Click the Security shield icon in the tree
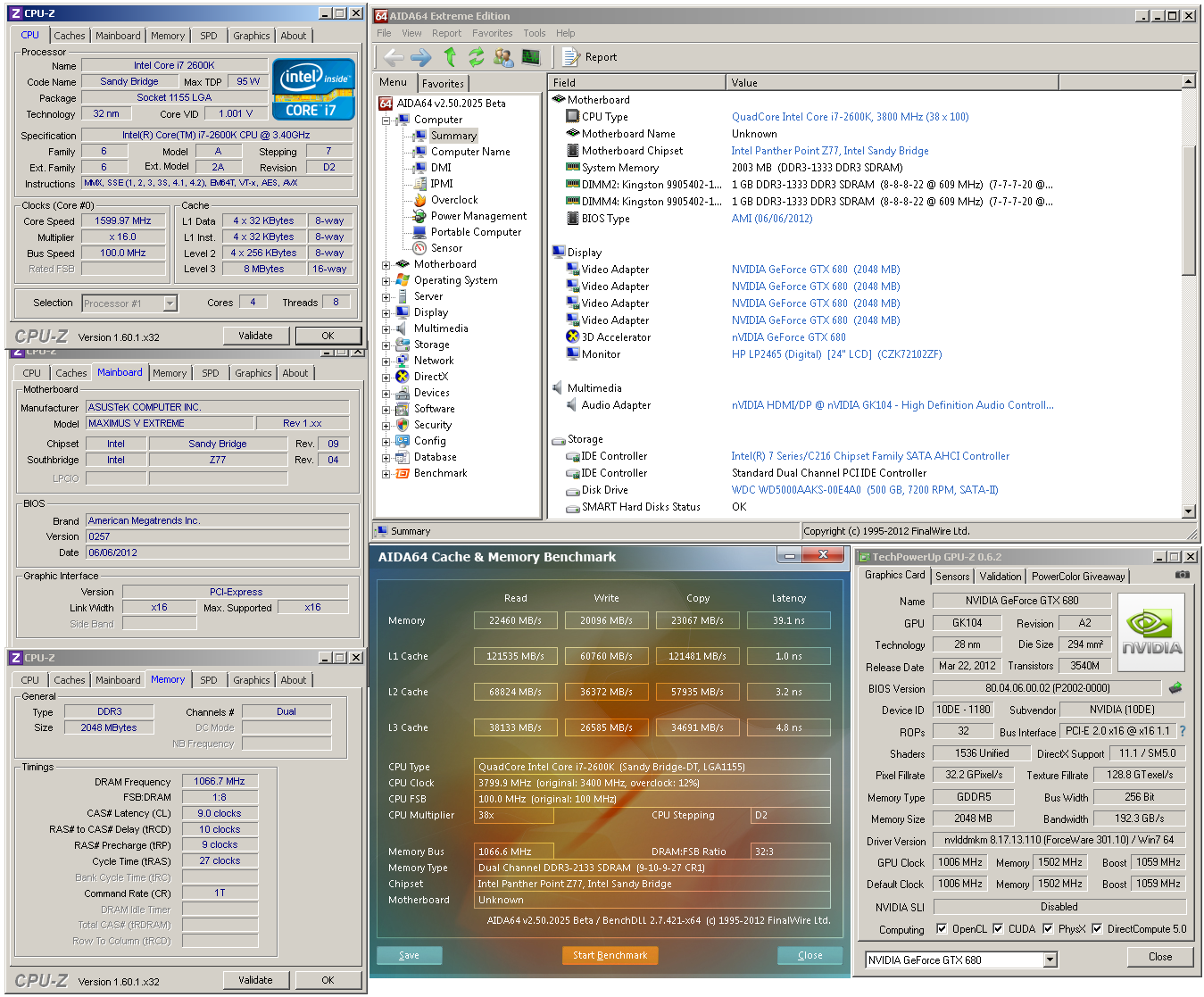Viewport: 1204px width, 997px height. [x=403, y=425]
